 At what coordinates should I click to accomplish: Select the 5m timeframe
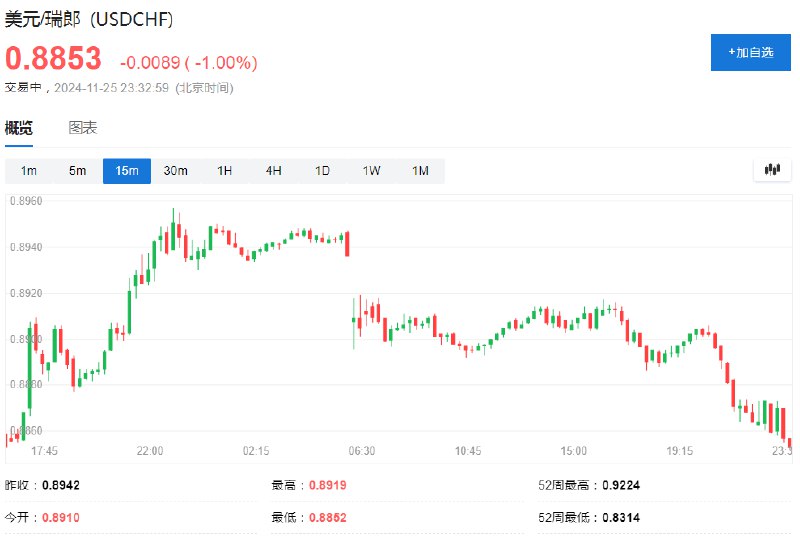click(78, 171)
